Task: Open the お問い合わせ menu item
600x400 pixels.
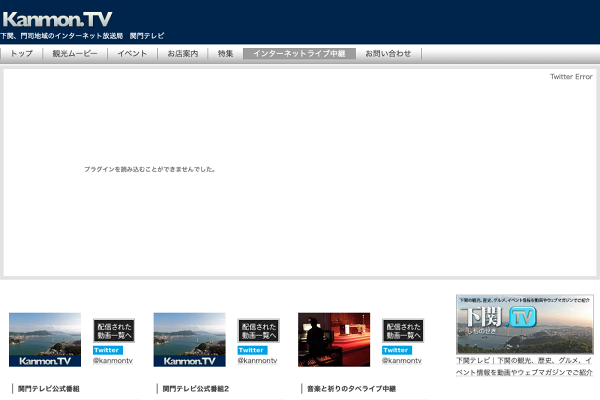Action: pos(388,54)
